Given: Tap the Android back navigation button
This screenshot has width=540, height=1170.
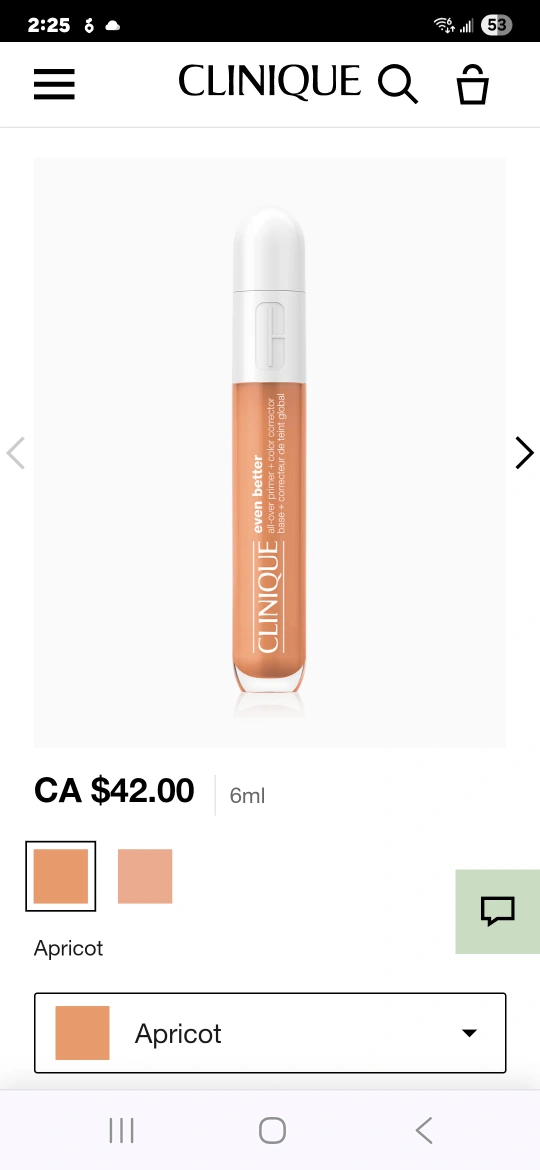Looking at the screenshot, I should click(424, 1130).
